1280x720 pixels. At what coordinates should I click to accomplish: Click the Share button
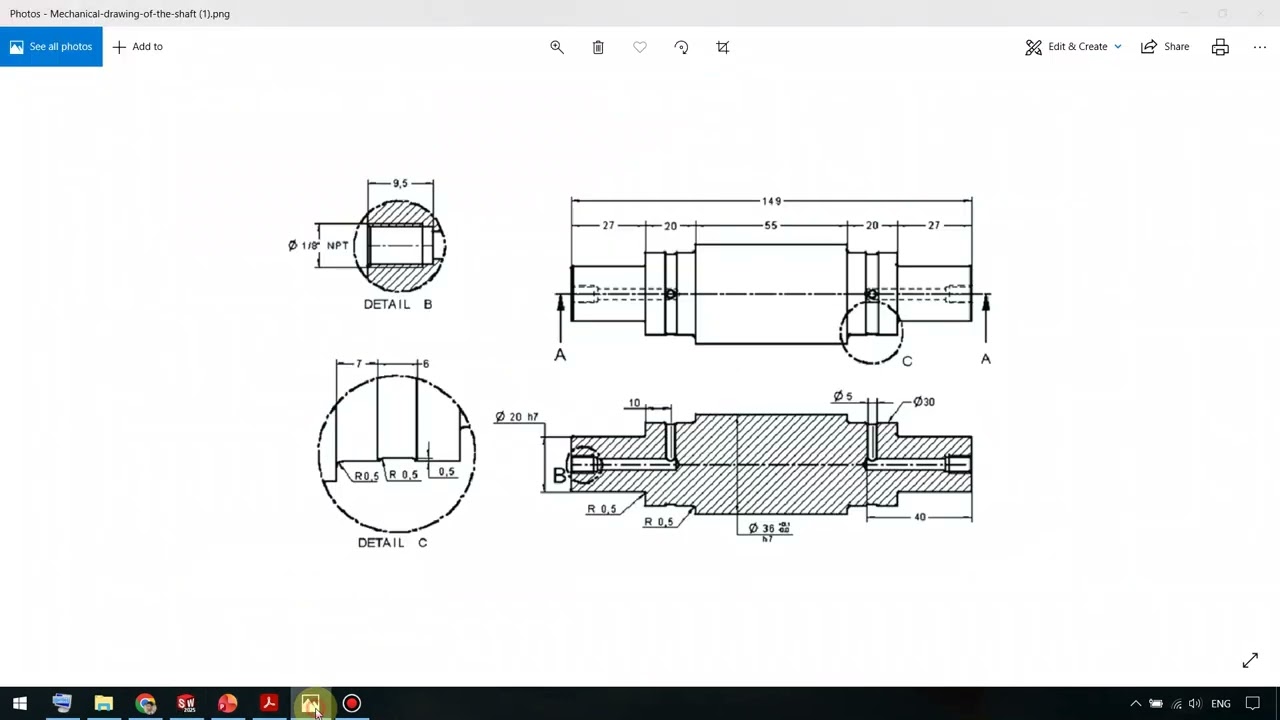tap(1165, 47)
